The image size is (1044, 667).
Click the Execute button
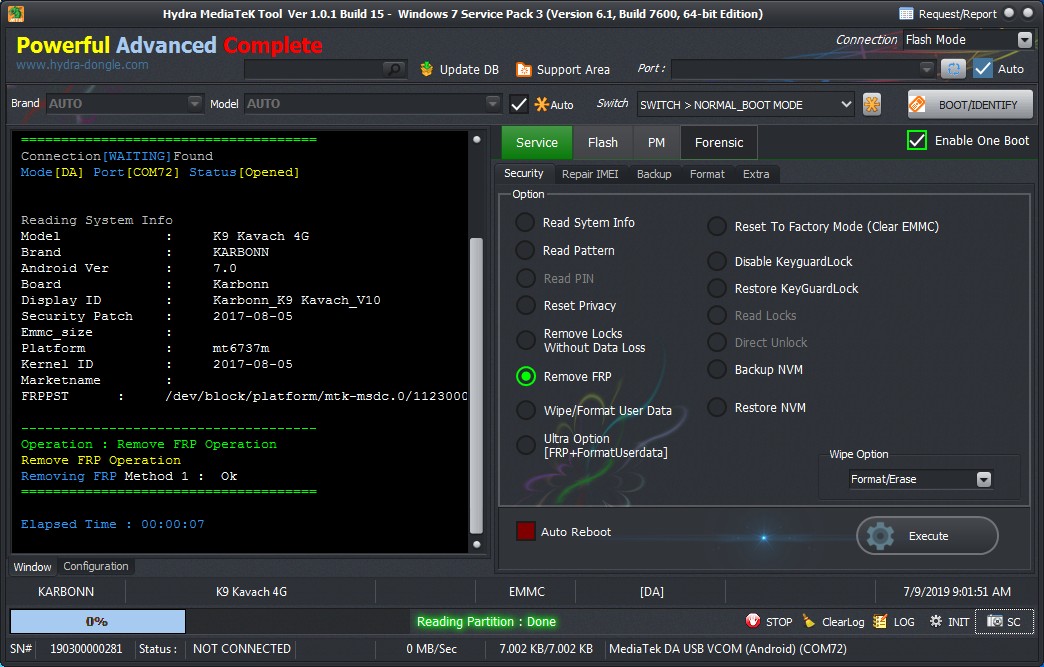click(927, 536)
